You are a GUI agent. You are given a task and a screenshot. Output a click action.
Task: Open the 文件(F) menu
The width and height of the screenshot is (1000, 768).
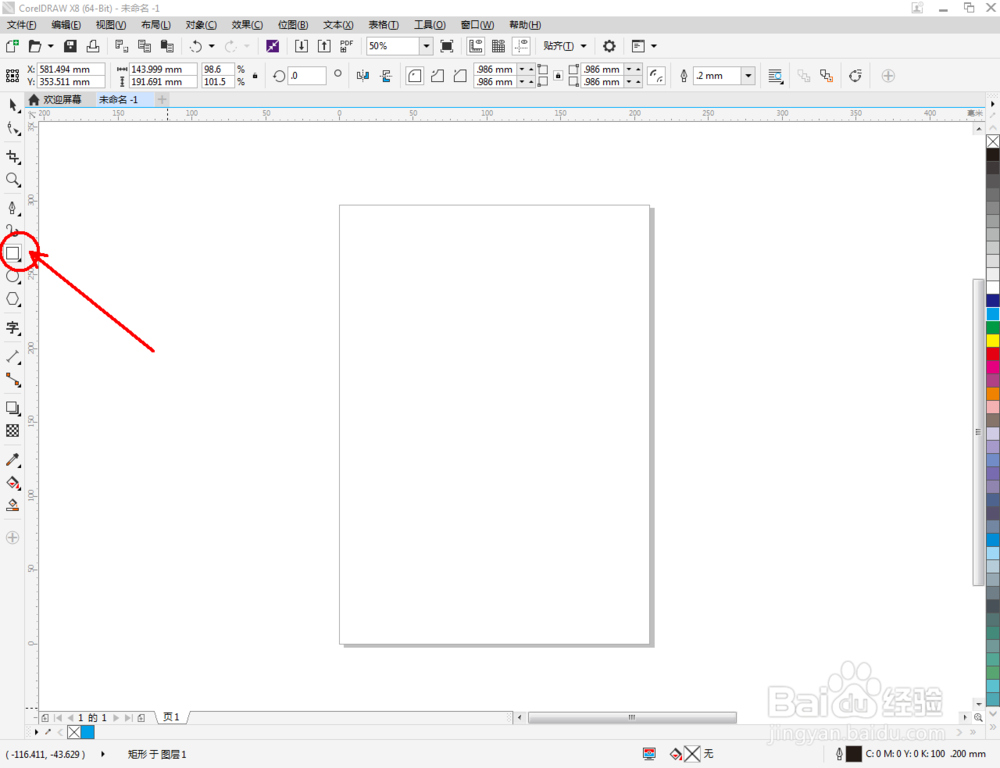(x=21, y=25)
